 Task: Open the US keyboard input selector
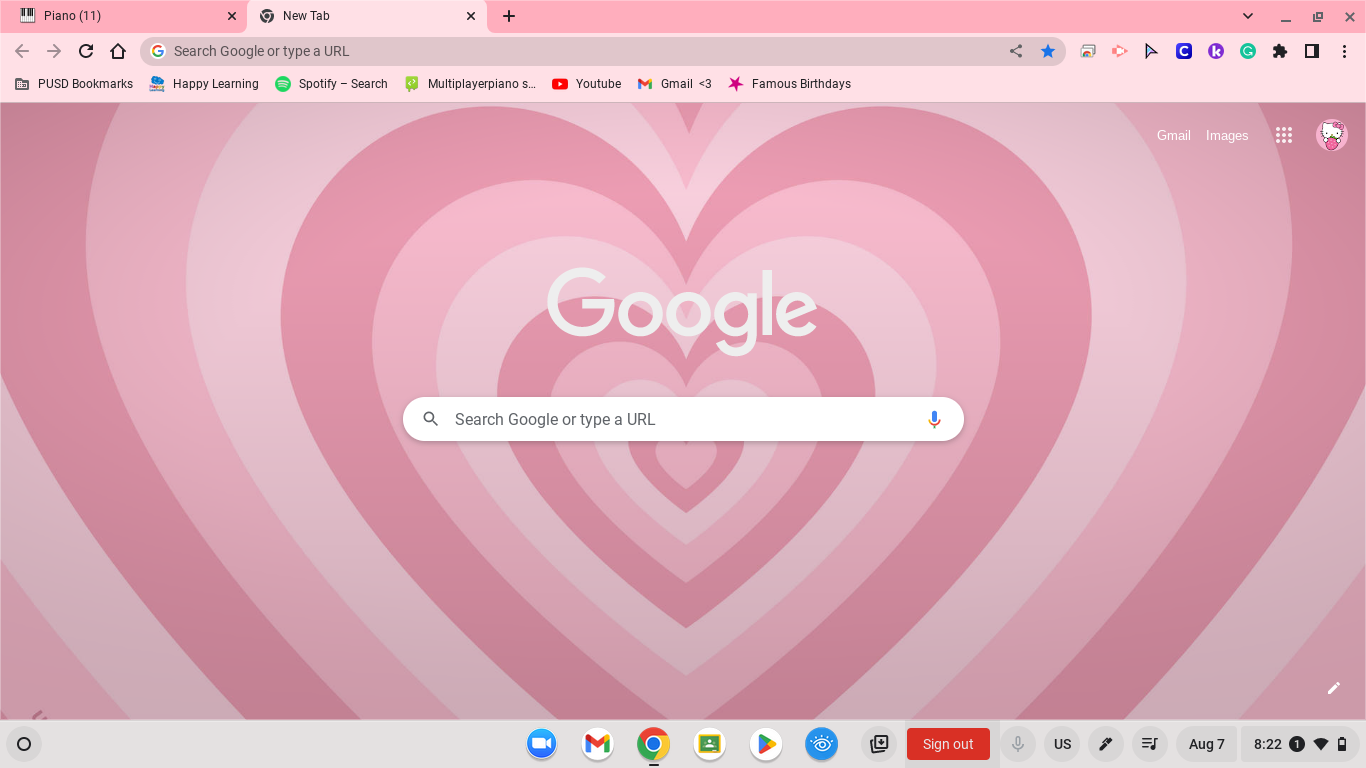[x=1063, y=744]
